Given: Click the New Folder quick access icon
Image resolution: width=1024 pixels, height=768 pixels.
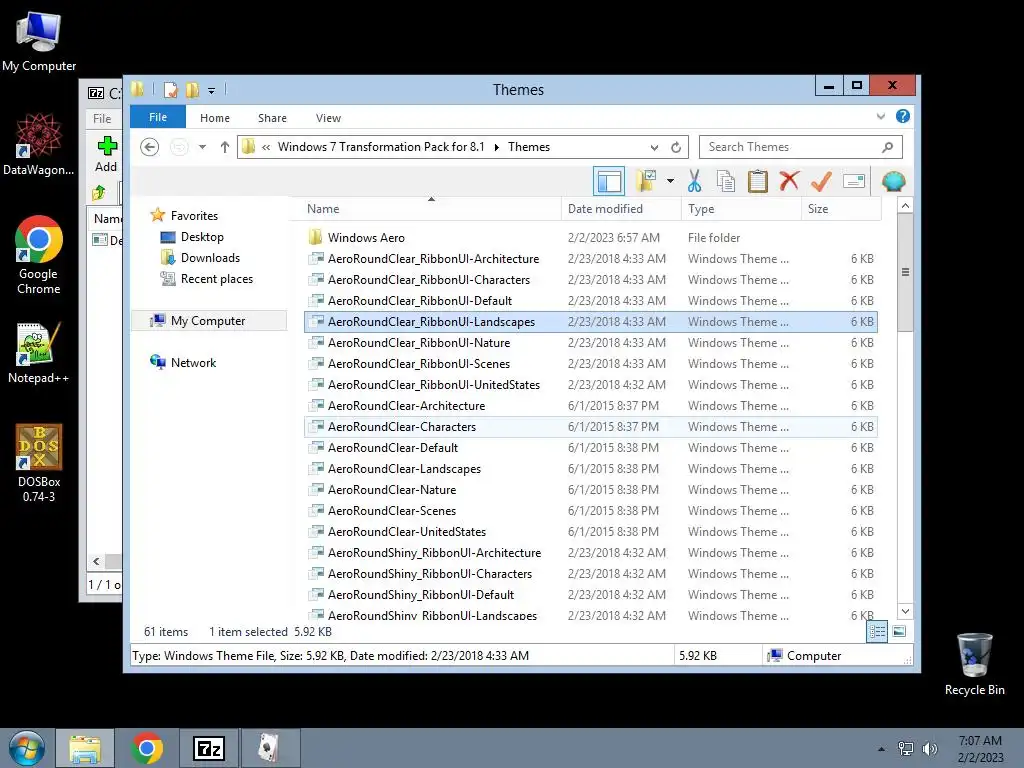Looking at the screenshot, I should tap(192, 90).
